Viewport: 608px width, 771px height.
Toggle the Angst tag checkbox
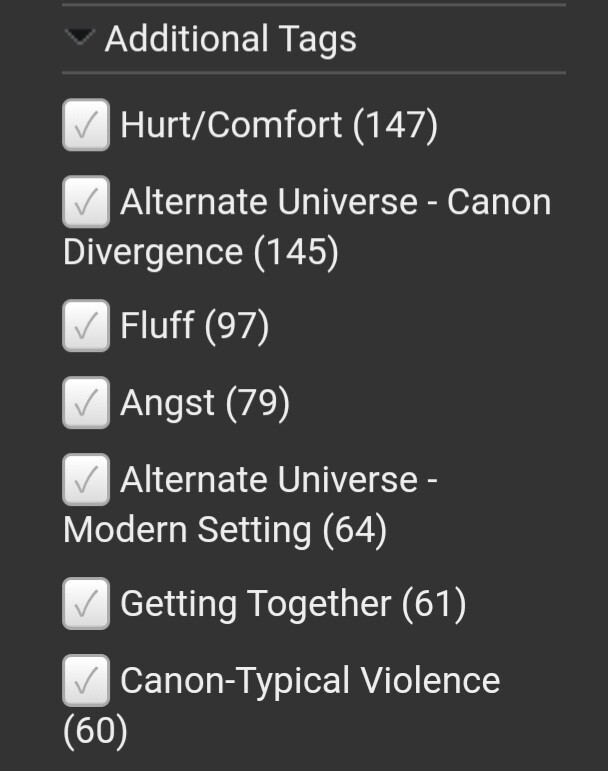(86, 404)
